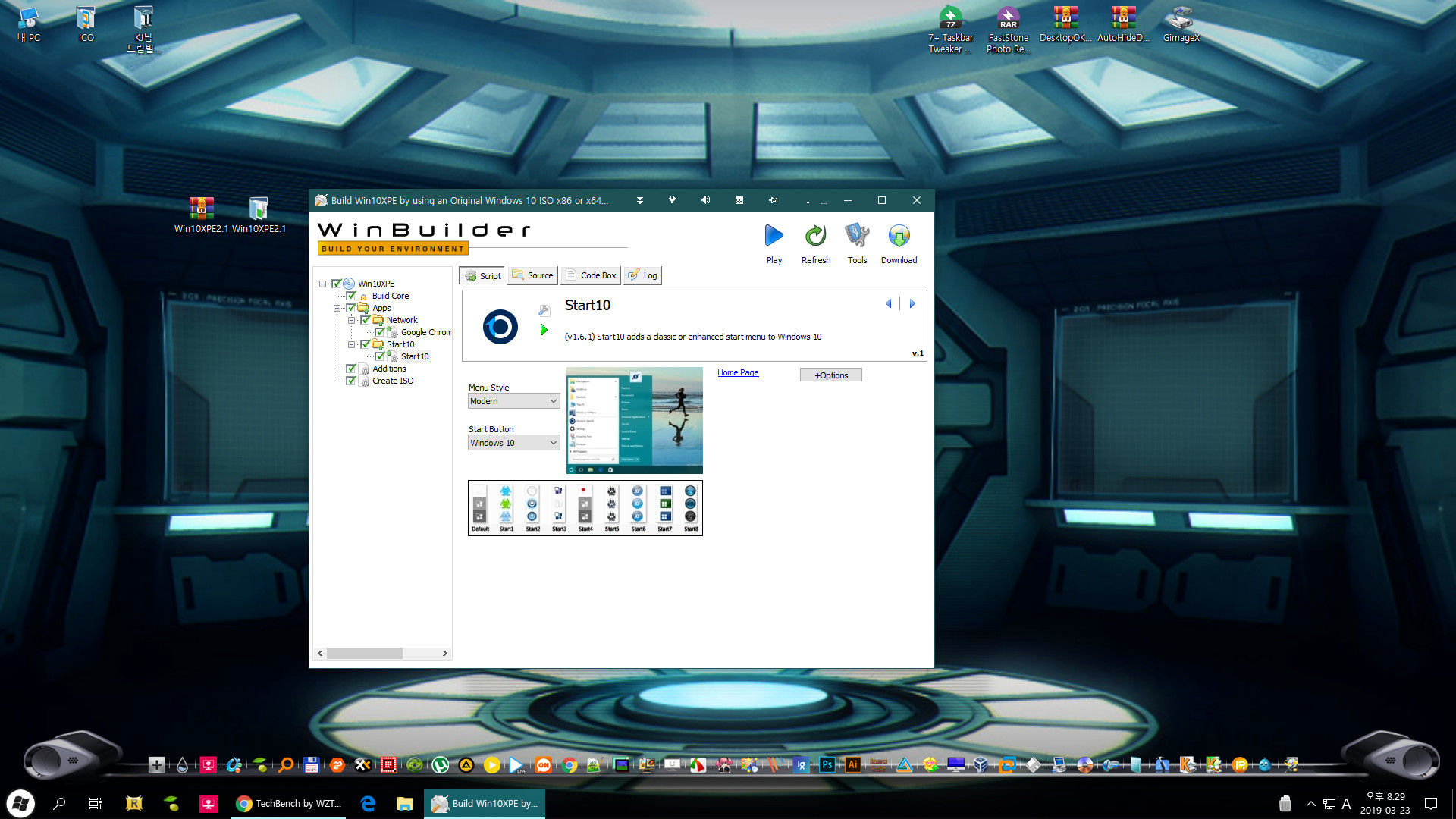Uncheck the Start10 script checkbox
1456x819 pixels.
tap(380, 356)
